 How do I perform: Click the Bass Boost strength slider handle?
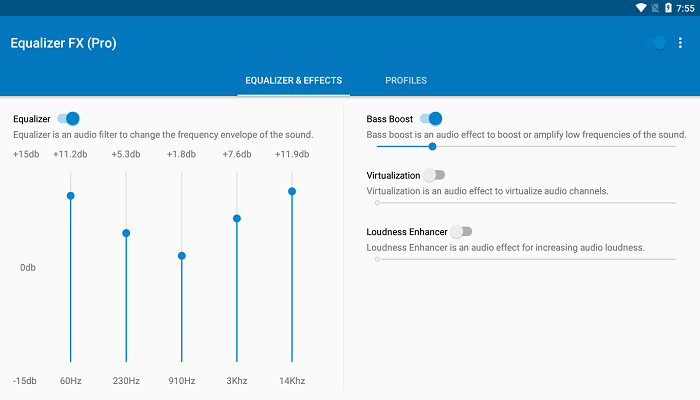(x=432, y=146)
